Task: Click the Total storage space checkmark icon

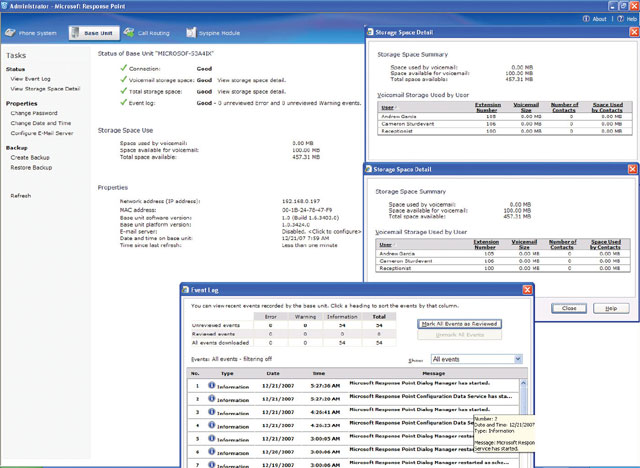Action: coord(124,91)
